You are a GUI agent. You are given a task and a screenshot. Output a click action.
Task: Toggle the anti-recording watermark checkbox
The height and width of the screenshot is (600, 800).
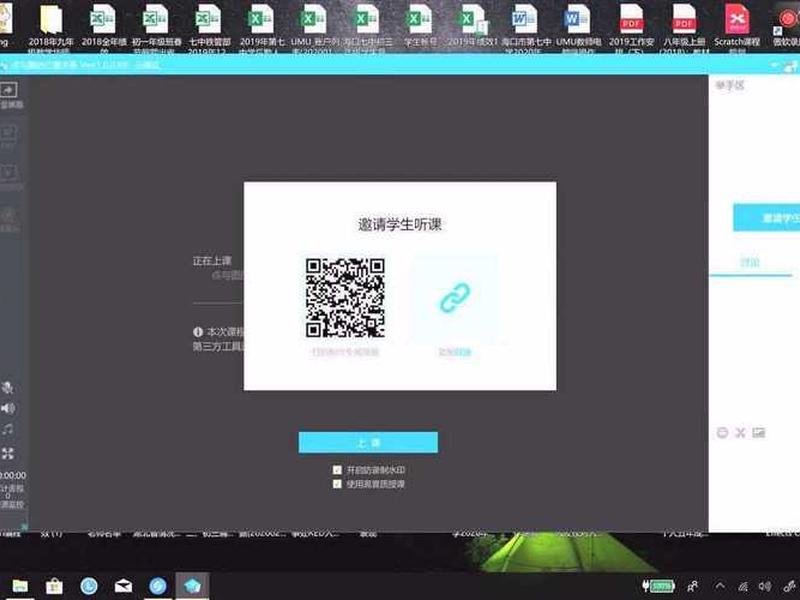(x=337, y=470)
